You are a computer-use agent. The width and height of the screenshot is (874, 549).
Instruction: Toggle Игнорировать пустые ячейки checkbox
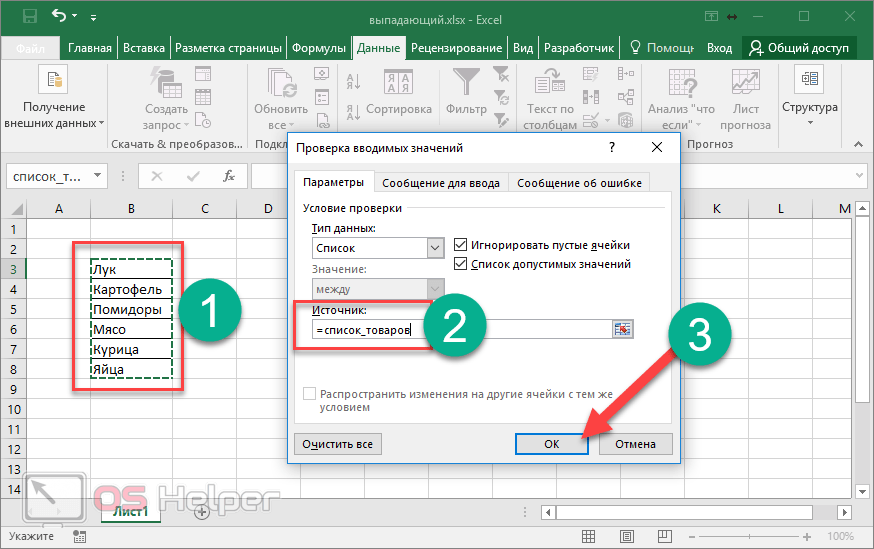tap(461, 245)
